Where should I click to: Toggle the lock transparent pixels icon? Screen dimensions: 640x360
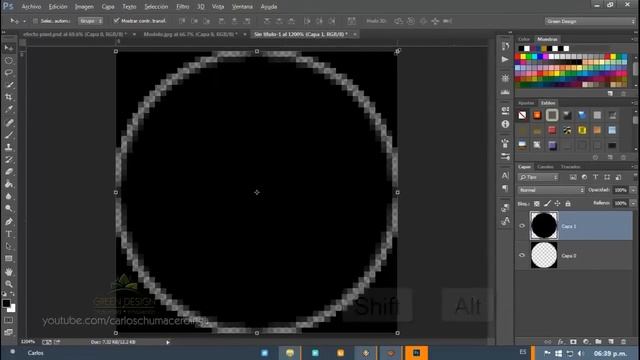tap(537, 203)
